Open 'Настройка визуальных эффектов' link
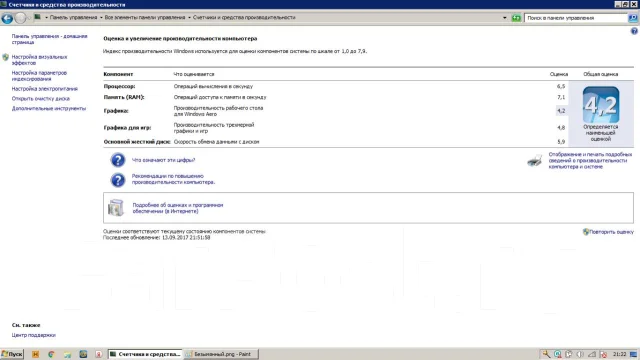The image size is (640, 360). [39, 60]
